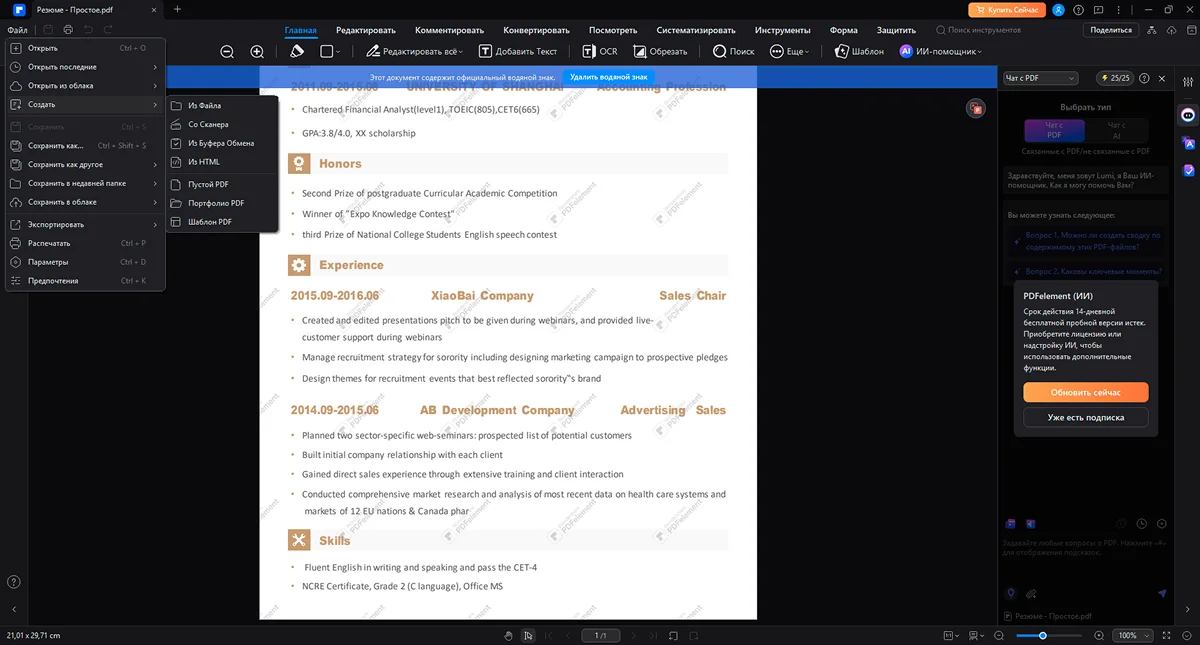Choose Шаблон PDF in the submenu
1200x645 pixels.
click(x=223, y=221)
